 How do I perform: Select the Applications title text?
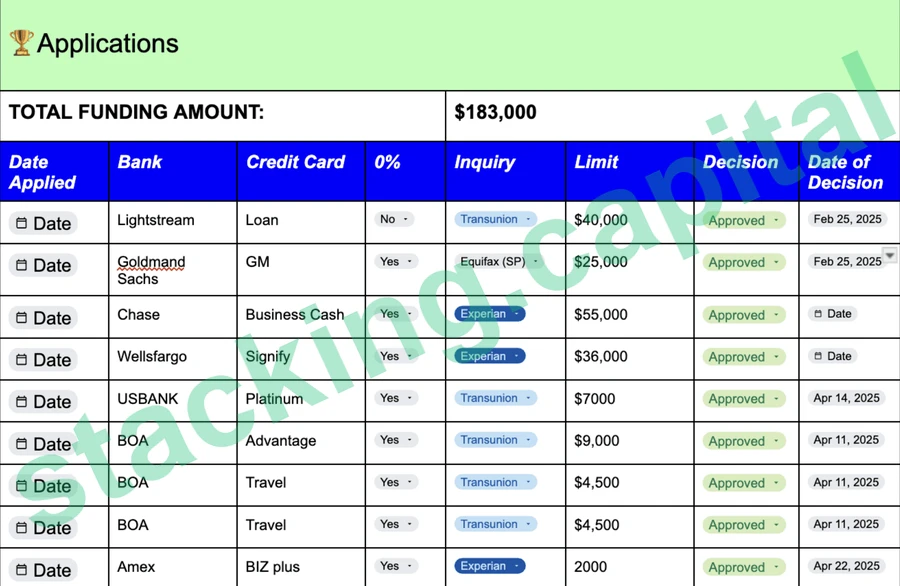coord(108,44)
